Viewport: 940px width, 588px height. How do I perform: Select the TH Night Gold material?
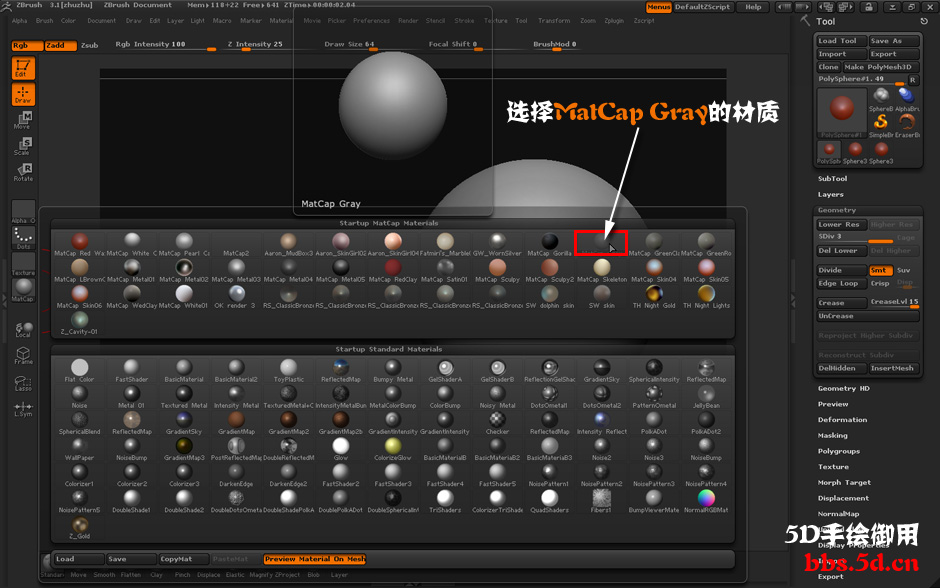tap(654, 297)
